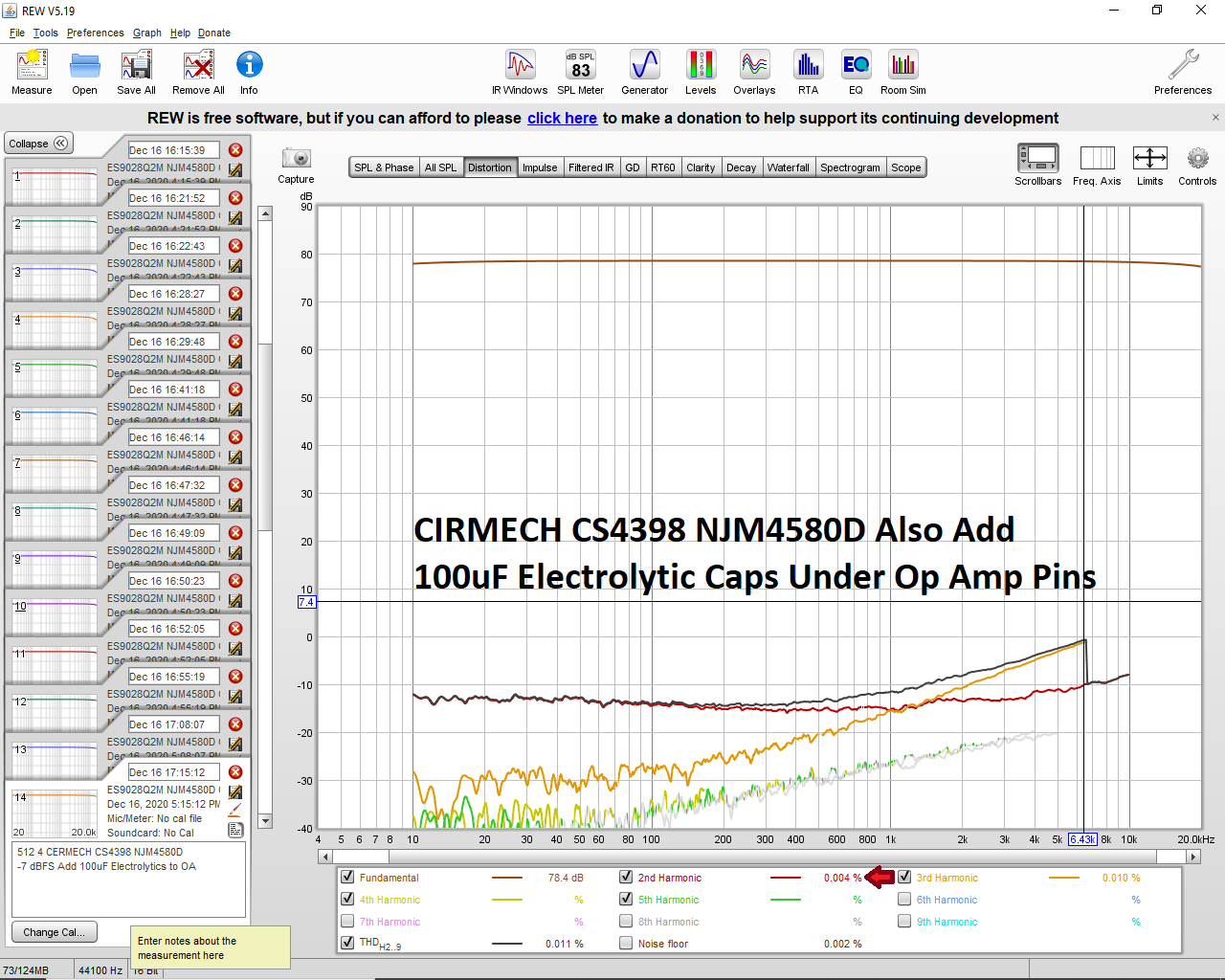
Task: Click the Save All icon
Action: (136, 66)
